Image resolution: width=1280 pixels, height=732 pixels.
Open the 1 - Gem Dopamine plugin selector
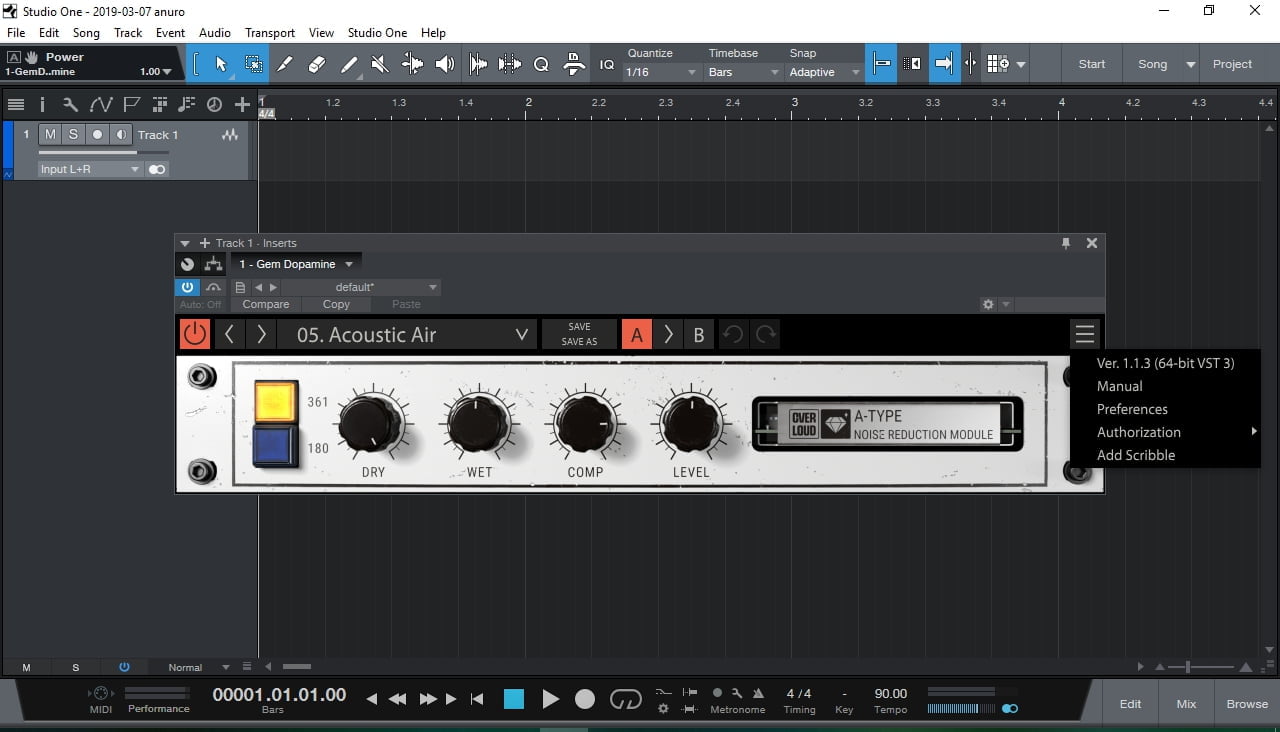(x=296, y=264)
